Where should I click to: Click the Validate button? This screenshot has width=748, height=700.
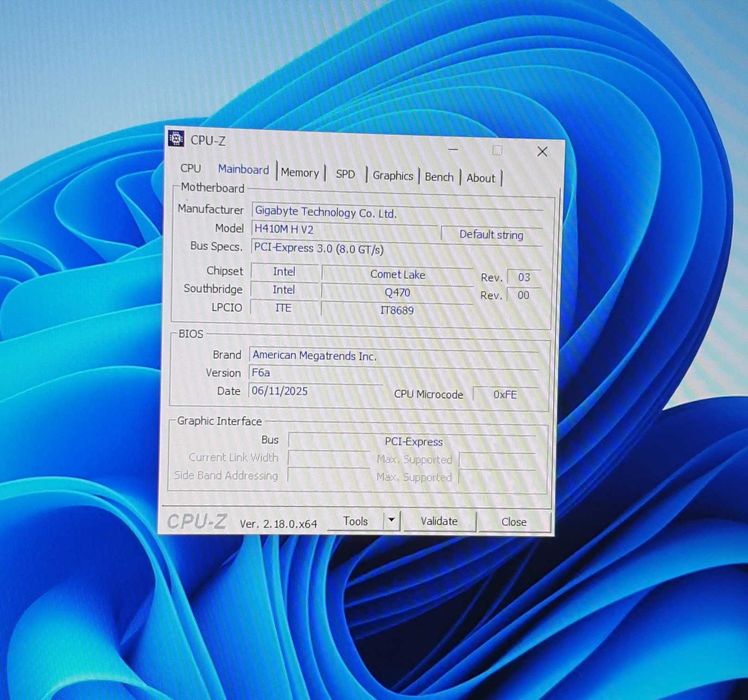439,521
